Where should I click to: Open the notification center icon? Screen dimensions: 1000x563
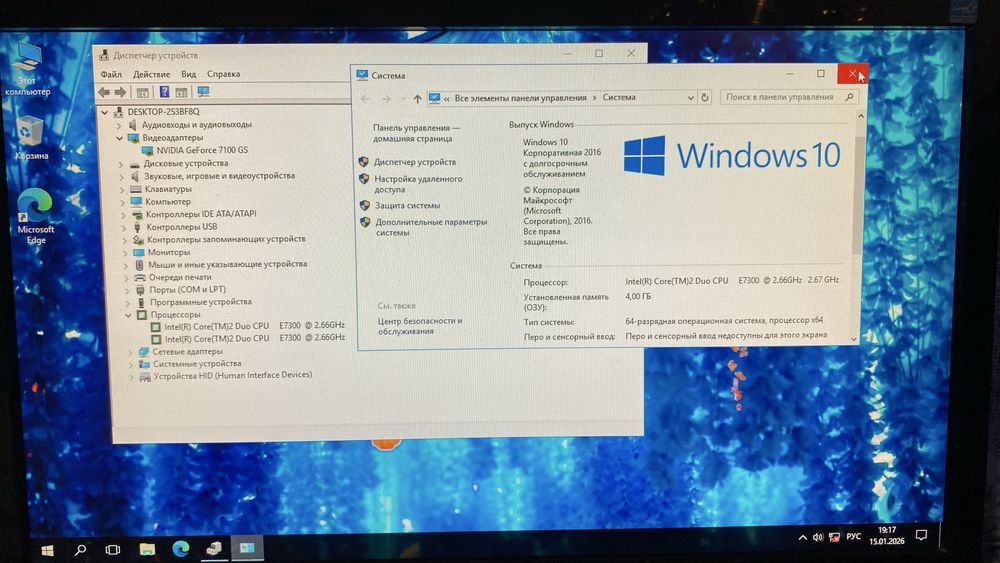pos(922,534)
